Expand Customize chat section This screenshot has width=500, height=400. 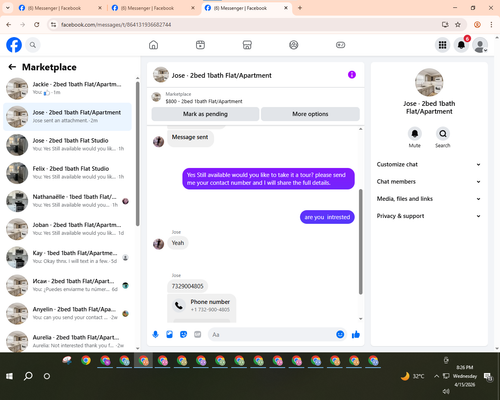[429, 164]
